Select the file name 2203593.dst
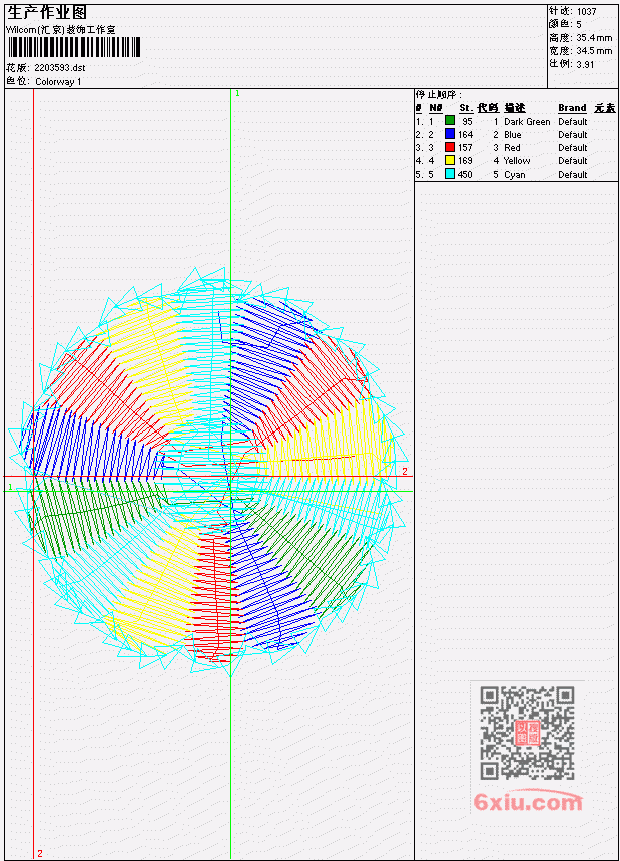Screen dimensions: 620x861 [x=59, y=68]
